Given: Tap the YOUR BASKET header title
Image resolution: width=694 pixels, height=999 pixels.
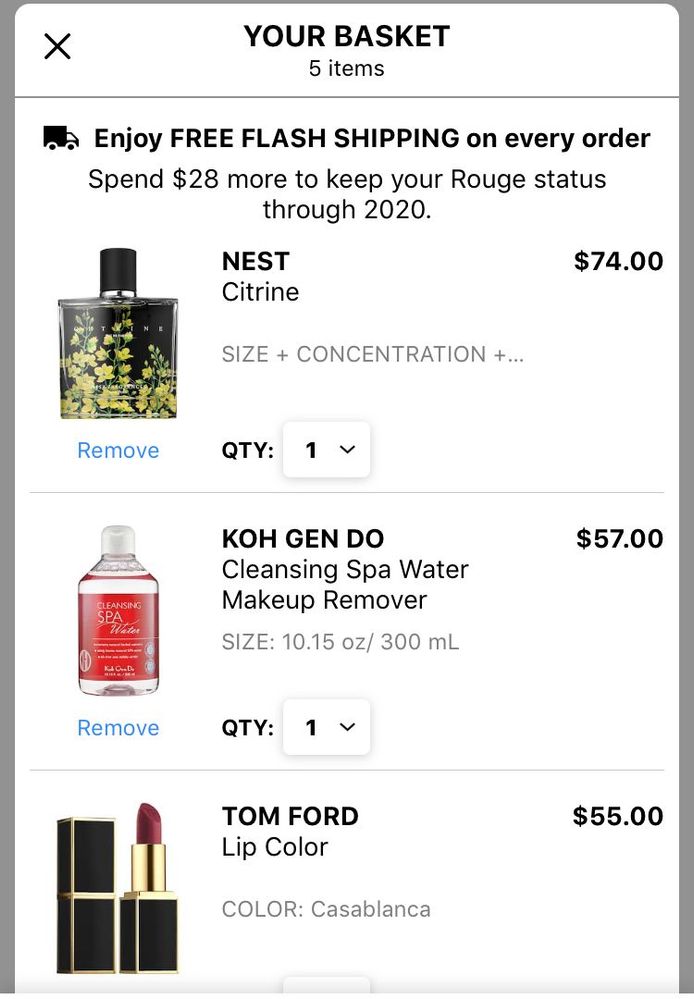Looking at the screenshot, I should (347, 37).
